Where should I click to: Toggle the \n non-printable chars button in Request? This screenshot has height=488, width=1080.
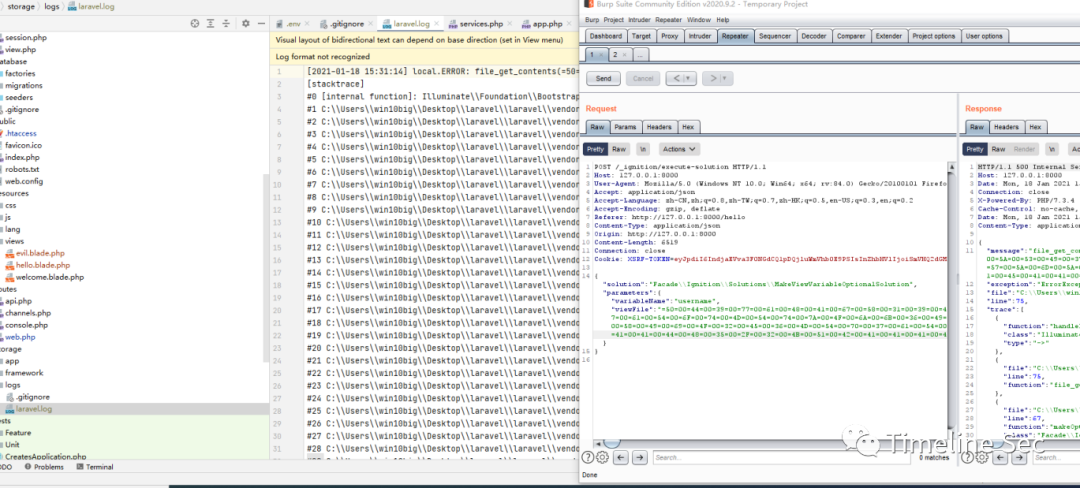point(643,149)
